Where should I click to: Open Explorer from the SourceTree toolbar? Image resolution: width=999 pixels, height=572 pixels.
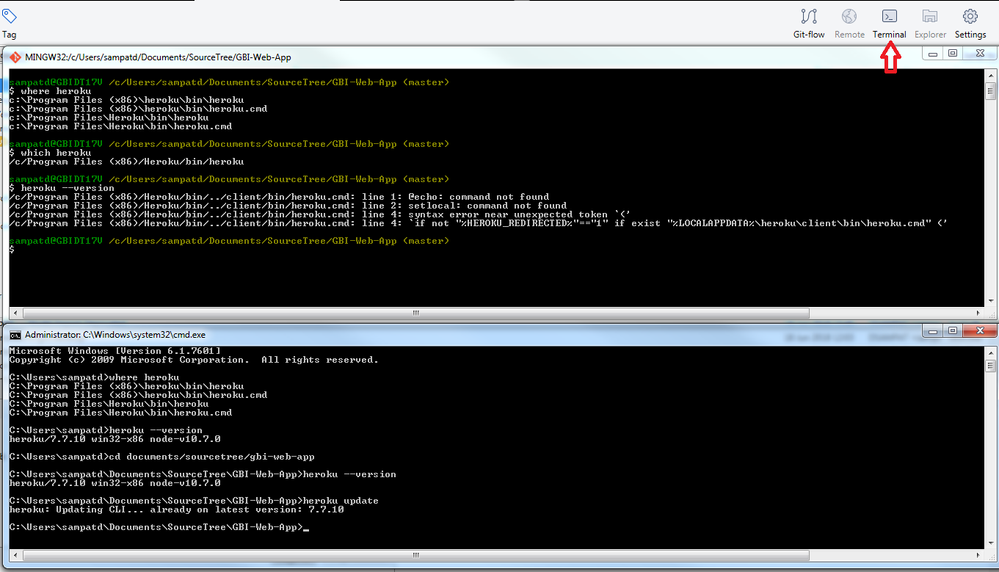click(930, 23)
